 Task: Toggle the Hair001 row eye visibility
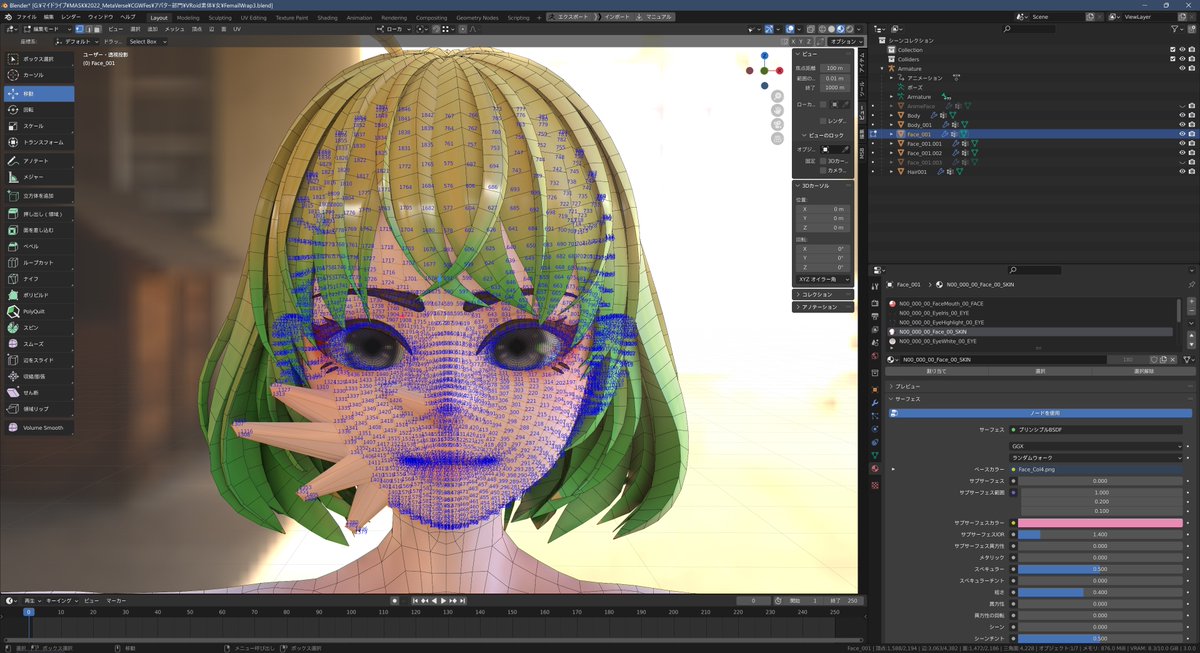(x=1181, y=172)
